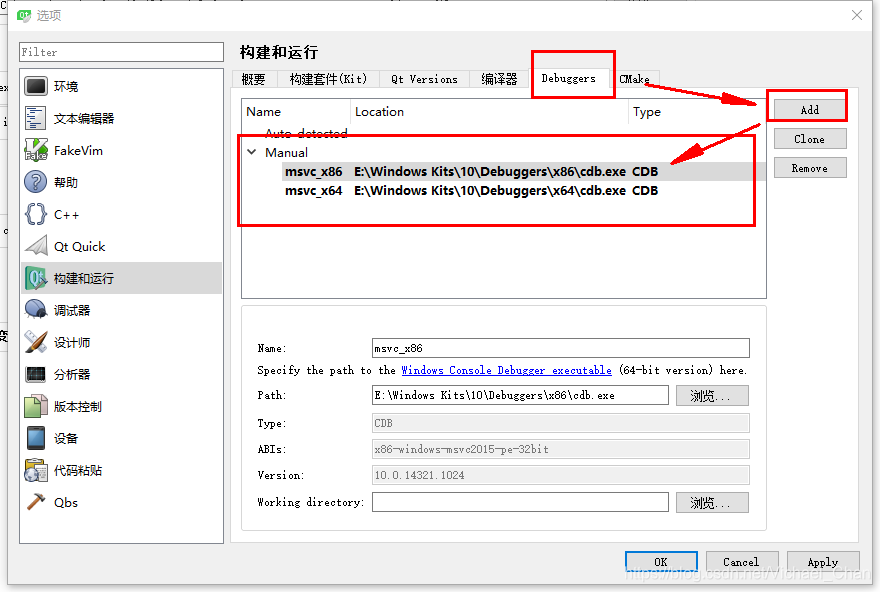
Task: Open the C++ braces icon
Action: [36, 214]
